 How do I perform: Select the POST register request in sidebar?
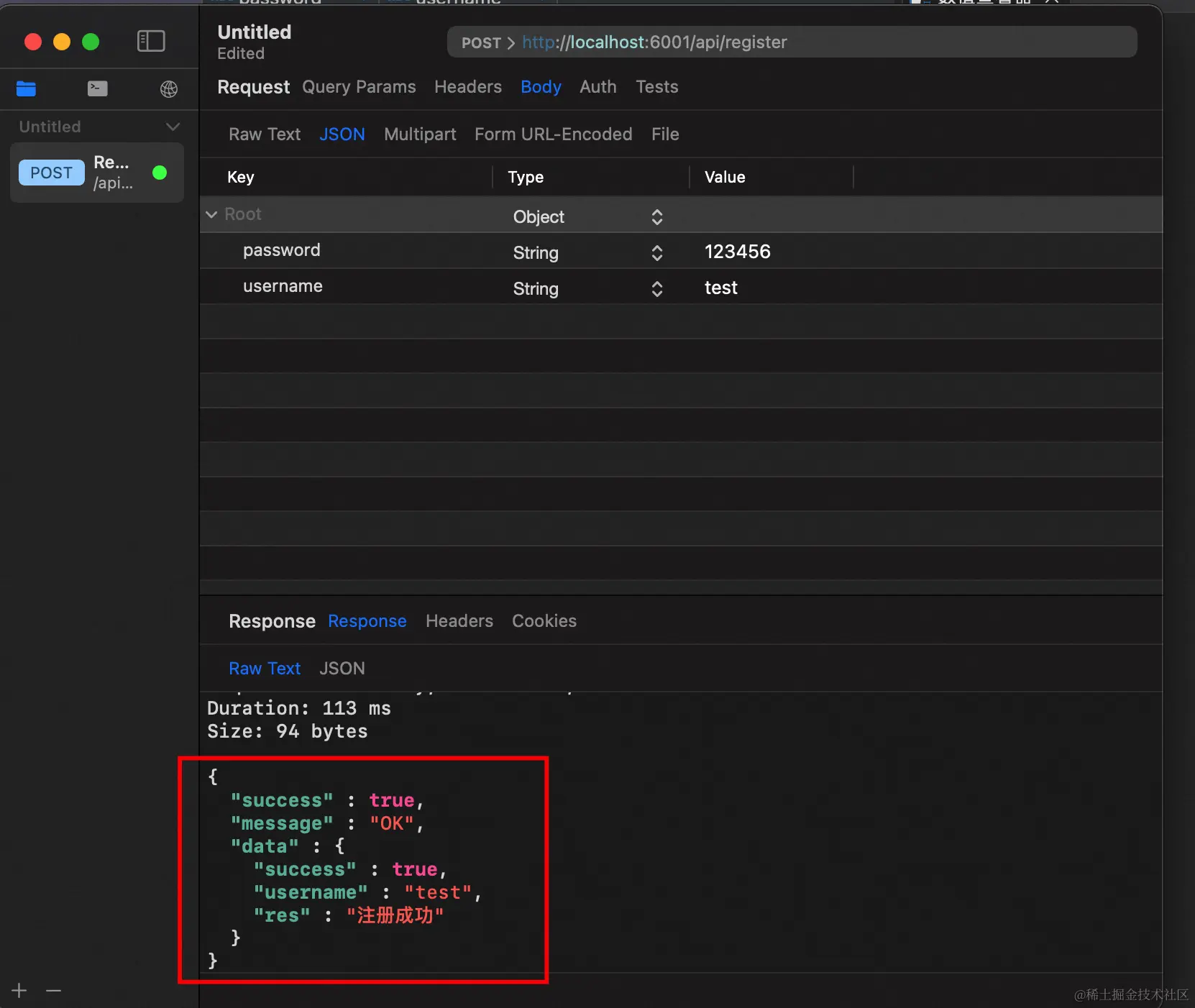[x=97, y=173]
